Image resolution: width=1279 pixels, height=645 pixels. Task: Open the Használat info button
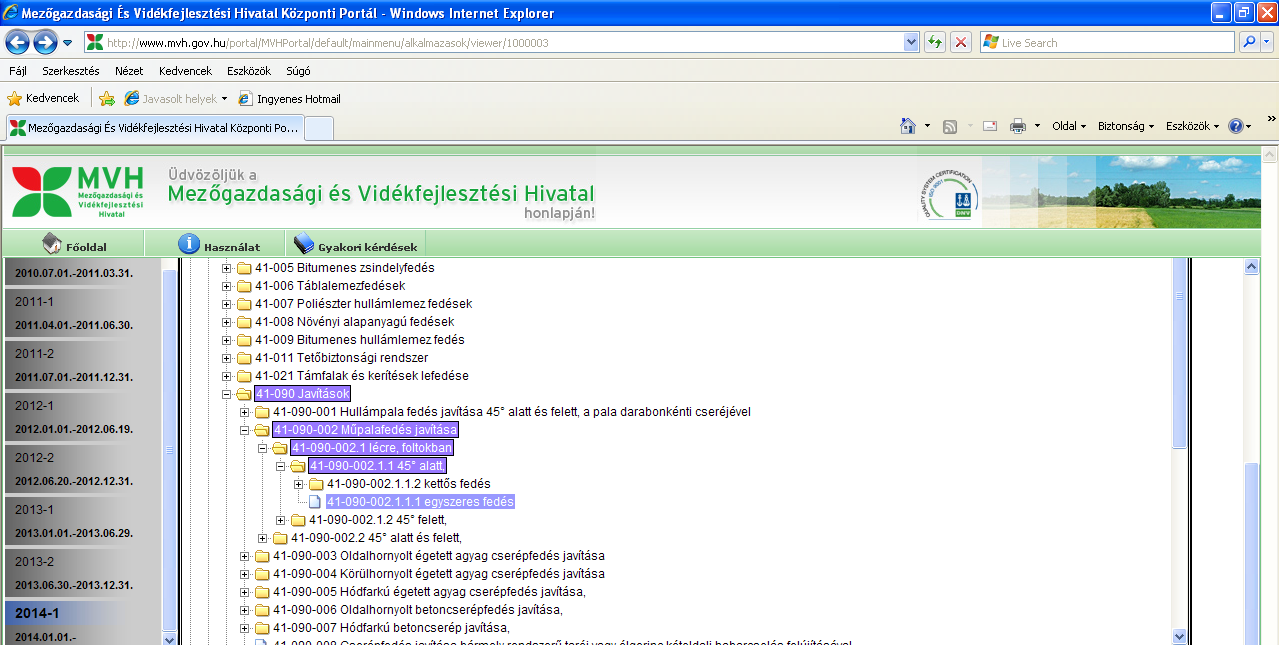click(x=219, y=245)
